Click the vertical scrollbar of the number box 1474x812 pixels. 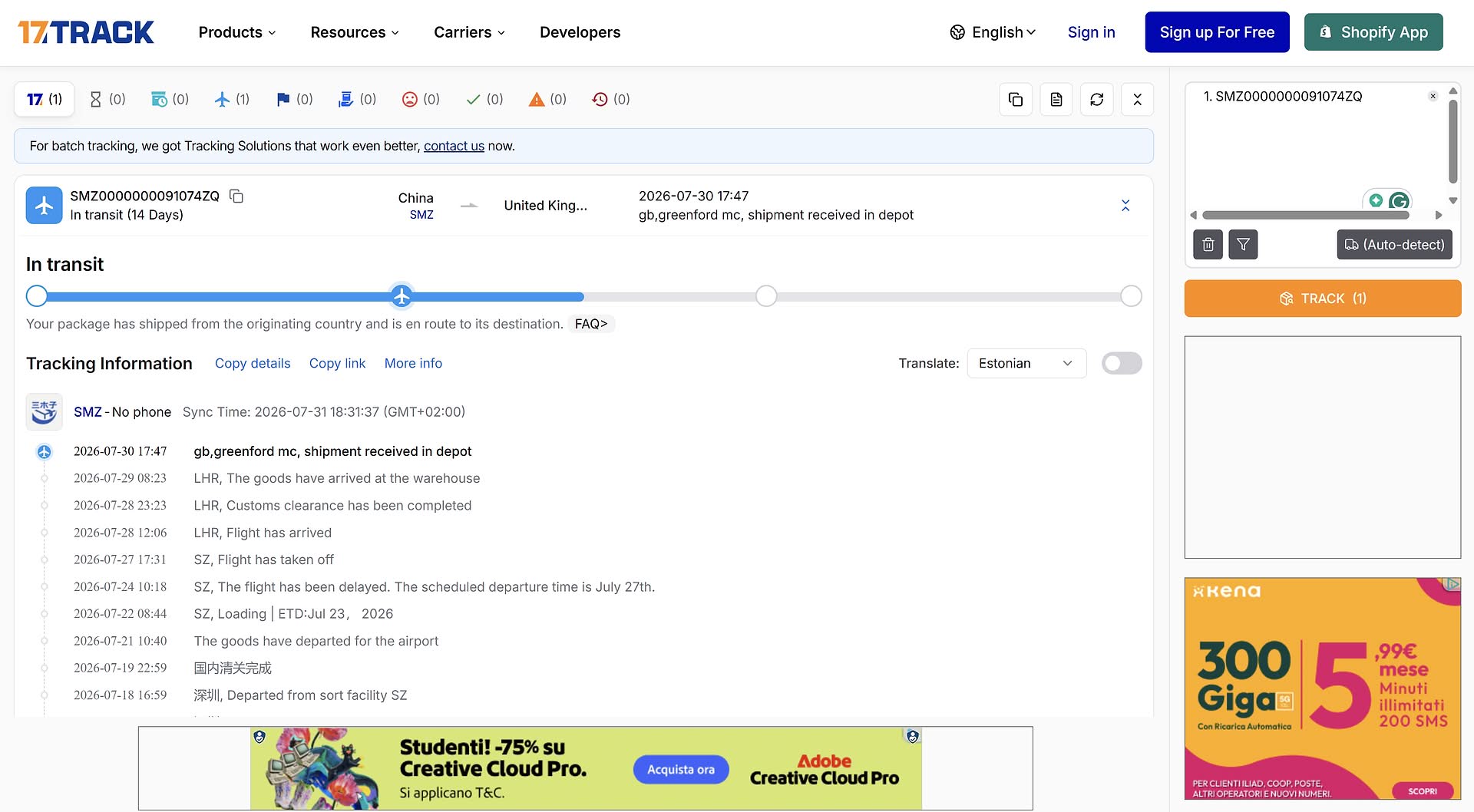point(1453,142)
